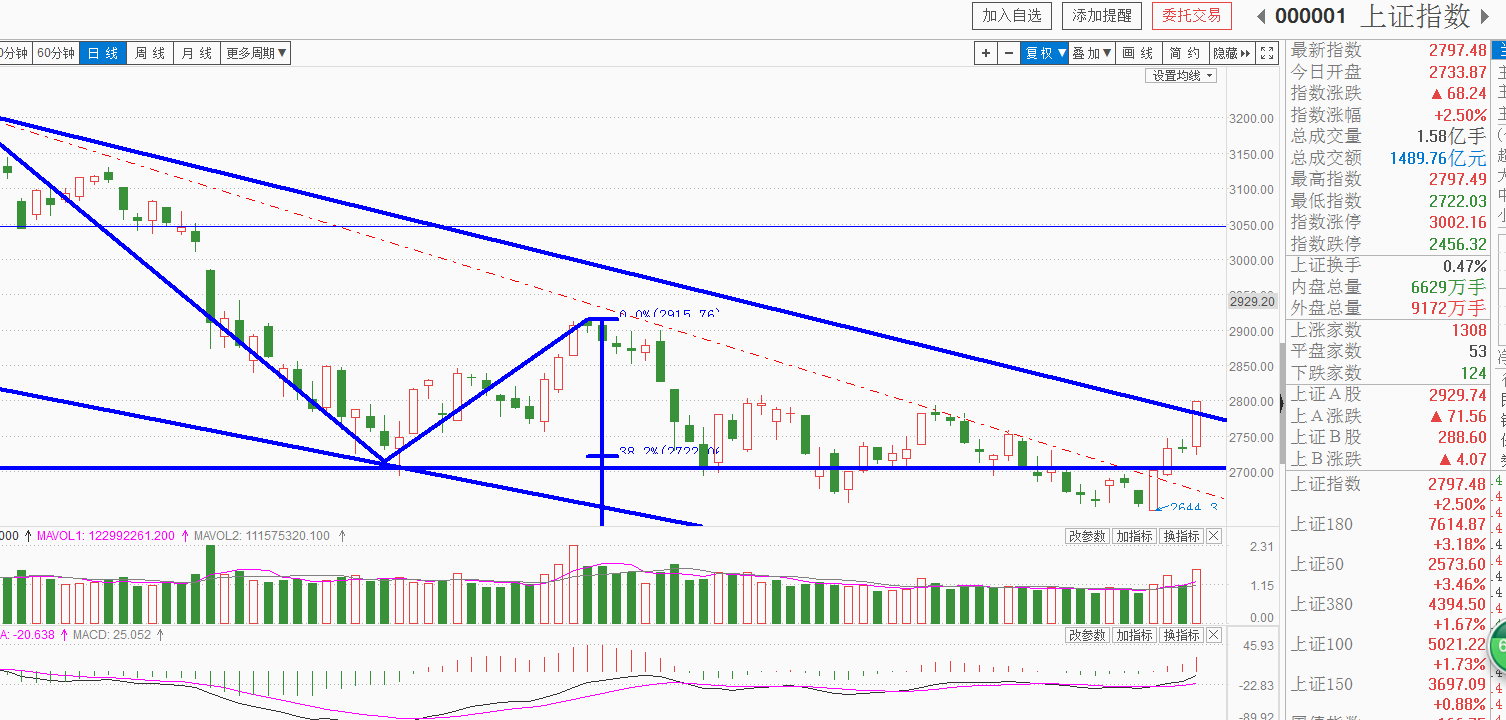Image resolution: width=1506 pixels, height=720 pixels.
Task: Click the 38.2% Fibonacci level label
Action: point(670,451)
